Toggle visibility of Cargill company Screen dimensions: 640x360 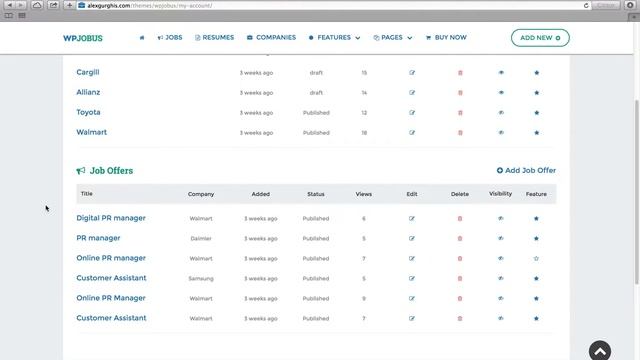click(x=501, y=73)
